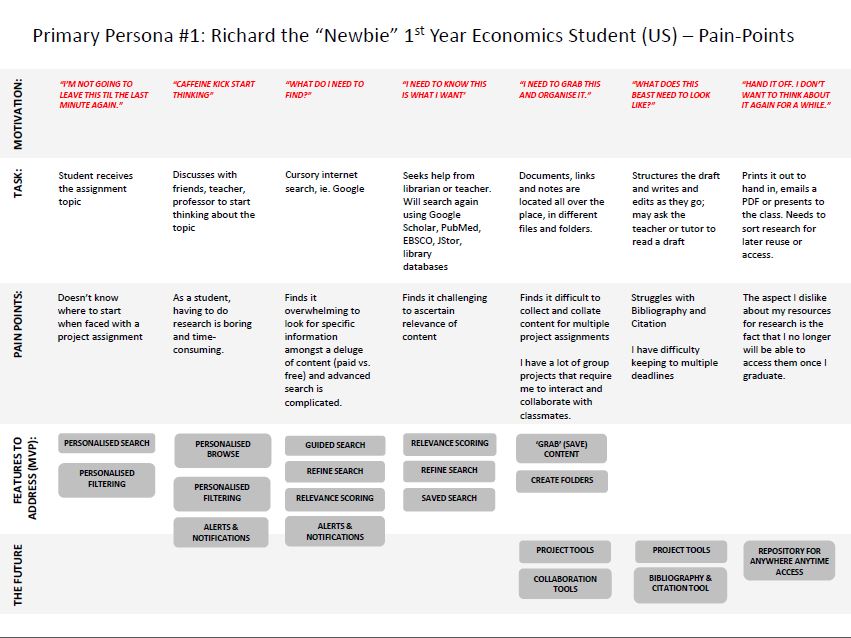Click the Features to Address (MVP) label
851x638 pixels.
click(24, 479)
